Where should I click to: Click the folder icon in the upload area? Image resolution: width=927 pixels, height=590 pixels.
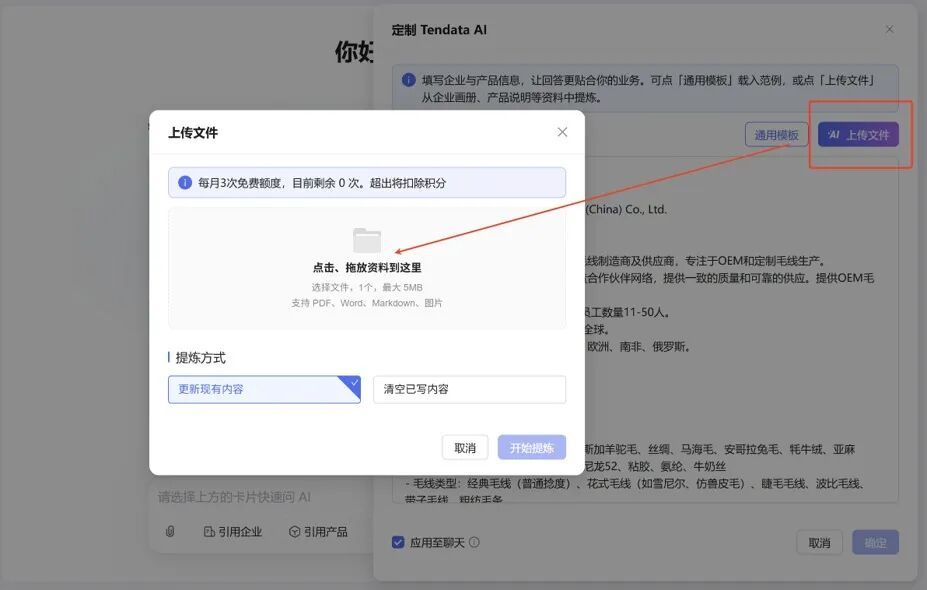pyautogui.click(x=367, y=241)
